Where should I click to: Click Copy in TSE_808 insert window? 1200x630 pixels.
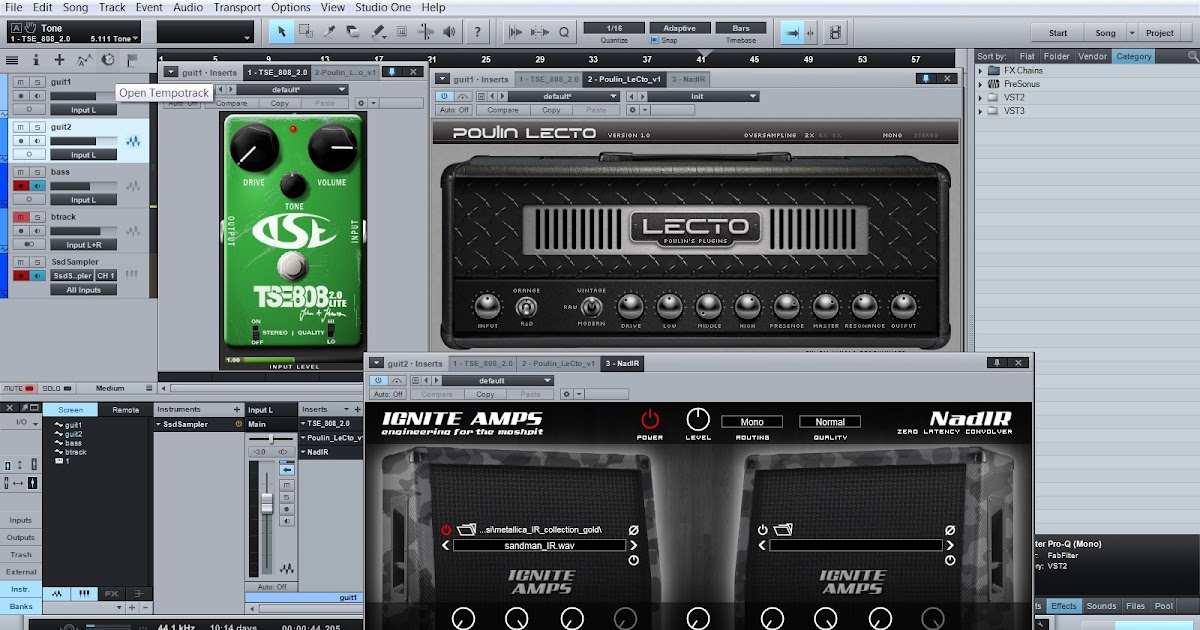(280, 103)
